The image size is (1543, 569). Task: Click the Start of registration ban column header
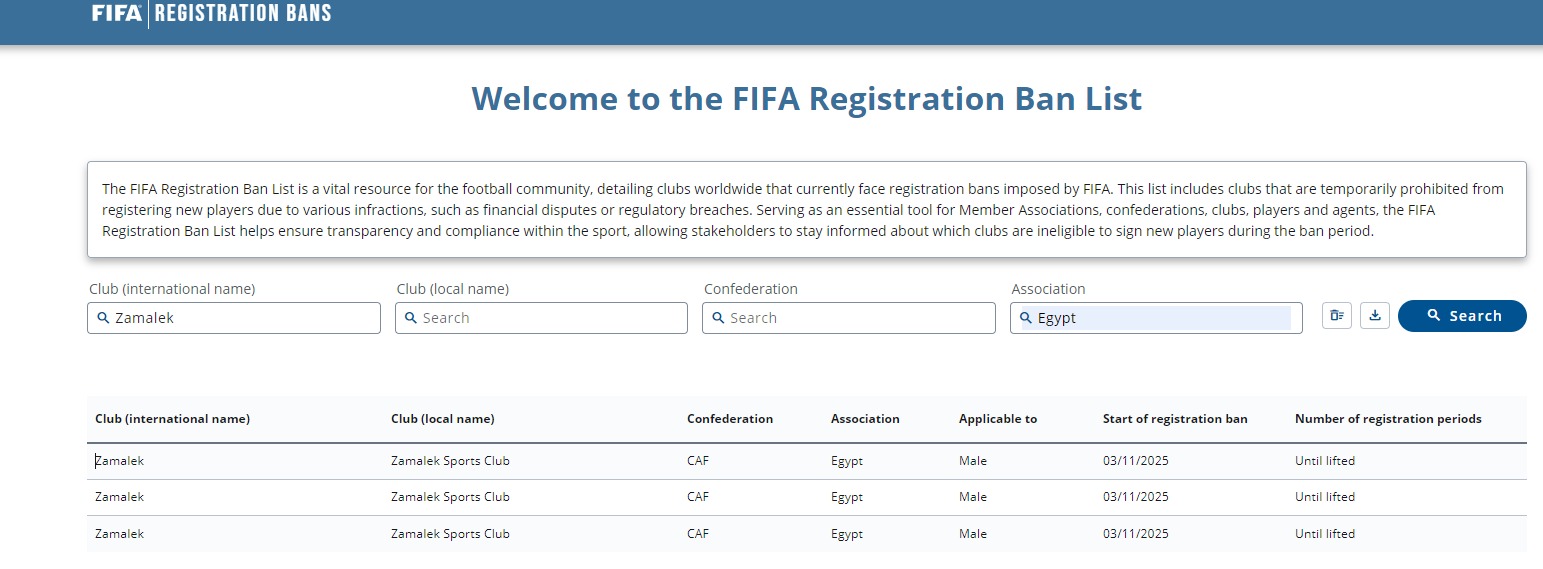pyautogui.click(x=1174, y=419)
